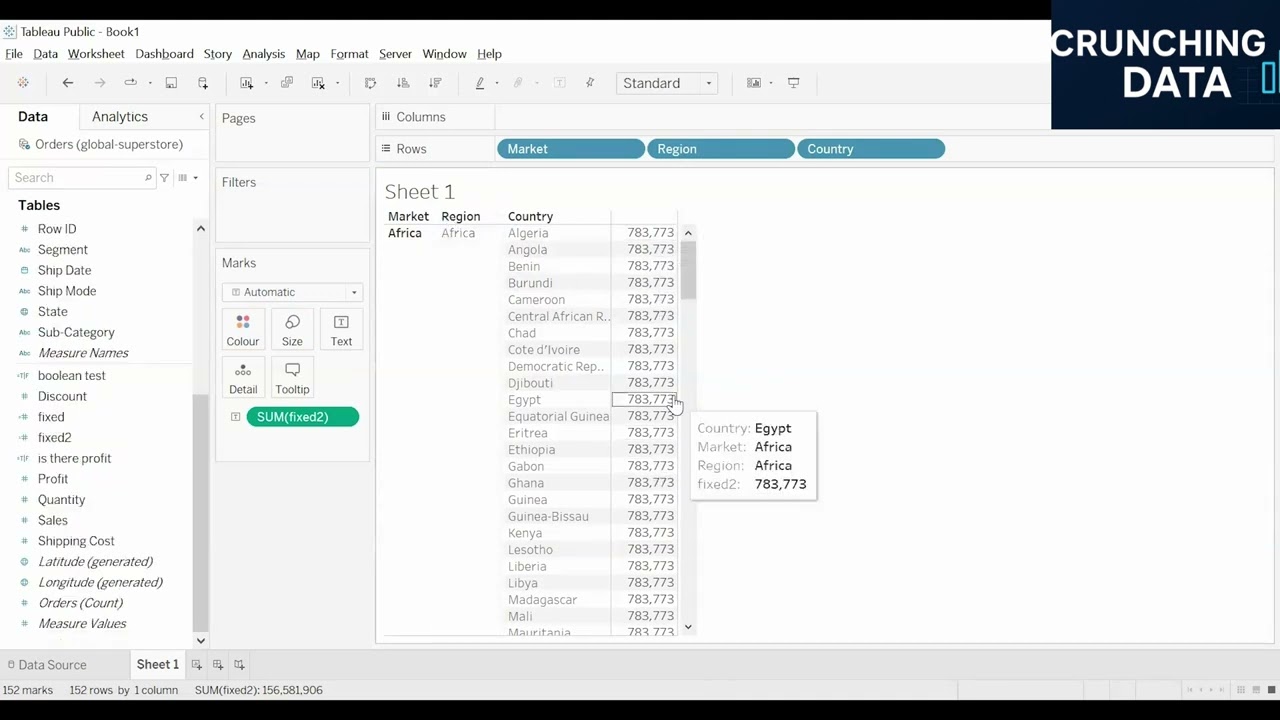Viewport: 1280px width, 720px height.
Task: Click the Detail marks card button
Action: point(243,378)
